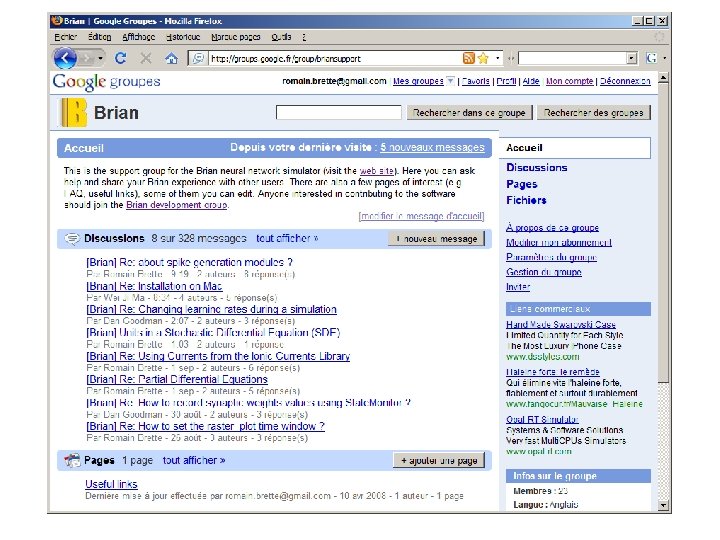This screenshot has width=720, height=540.
Task: Click Paramètres du groupe link
Action: pos(551,257)
